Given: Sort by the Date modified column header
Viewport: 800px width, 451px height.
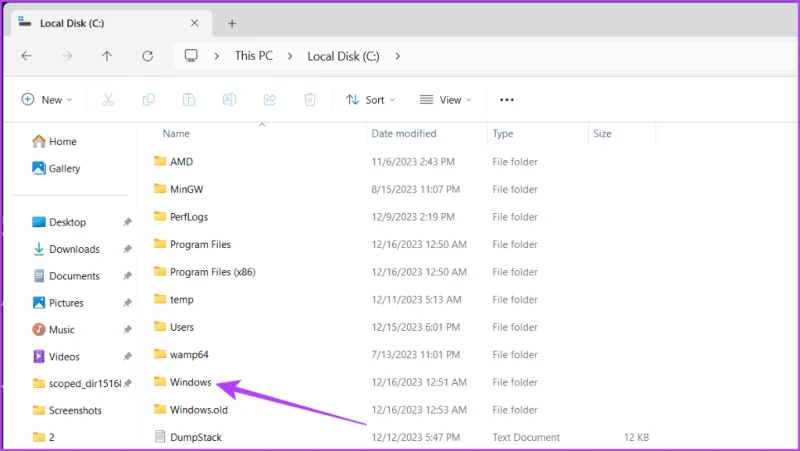Looking at the screenshot, I should pos(404,134).
